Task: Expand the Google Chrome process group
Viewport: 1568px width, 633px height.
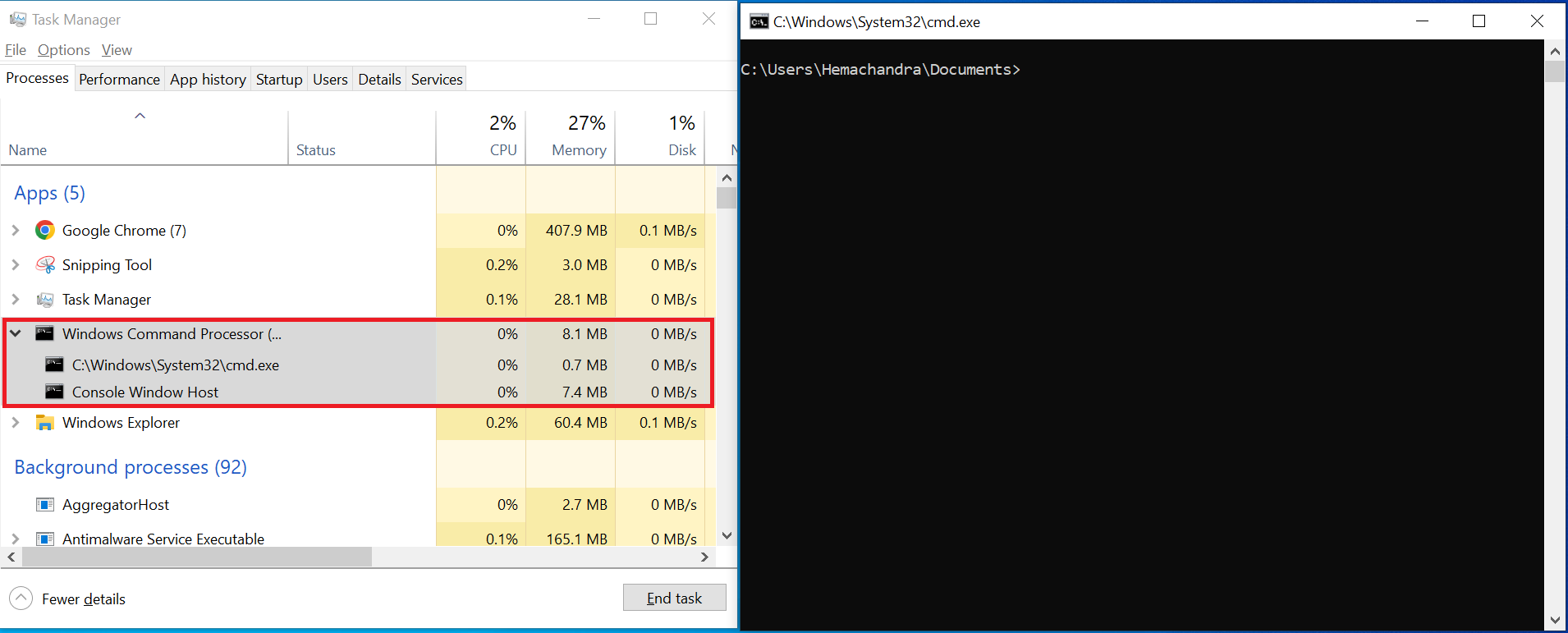Action: 16,231
